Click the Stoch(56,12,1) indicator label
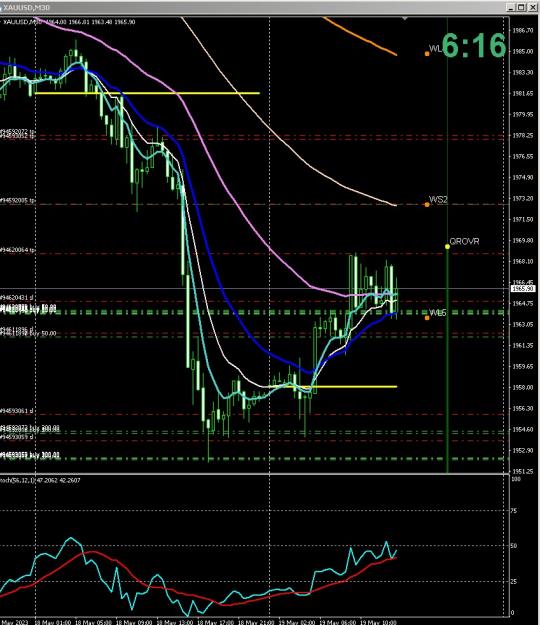 pyautogui.click(x=40, y=480)
